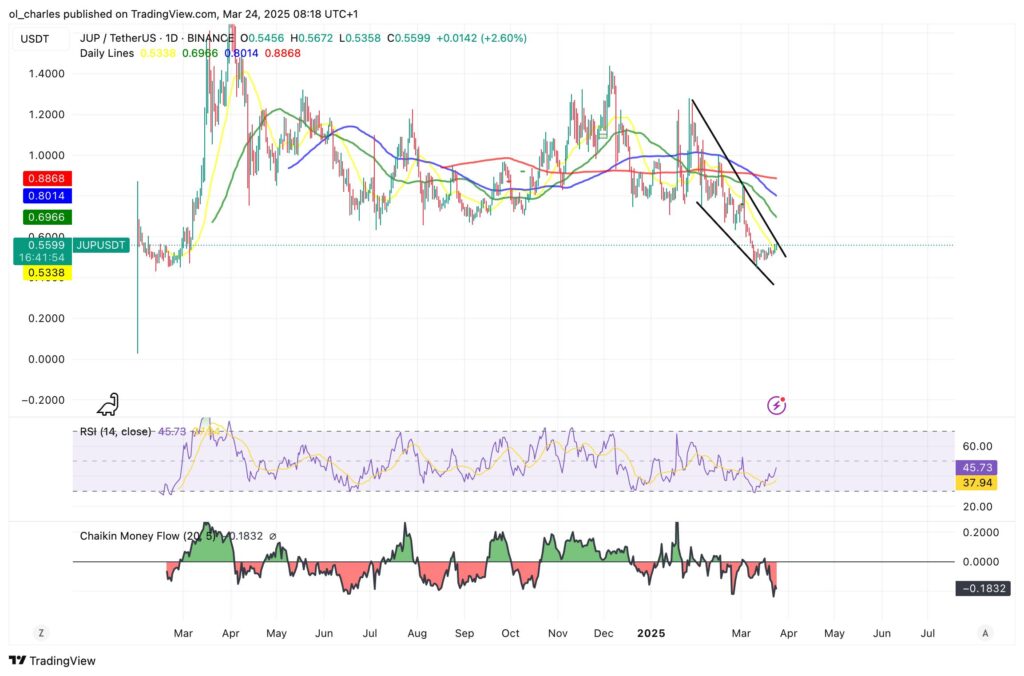Click the 2025 marker on the time axis
The width and height of the screenshot is (1024, 676).
[x=651, y=633]
